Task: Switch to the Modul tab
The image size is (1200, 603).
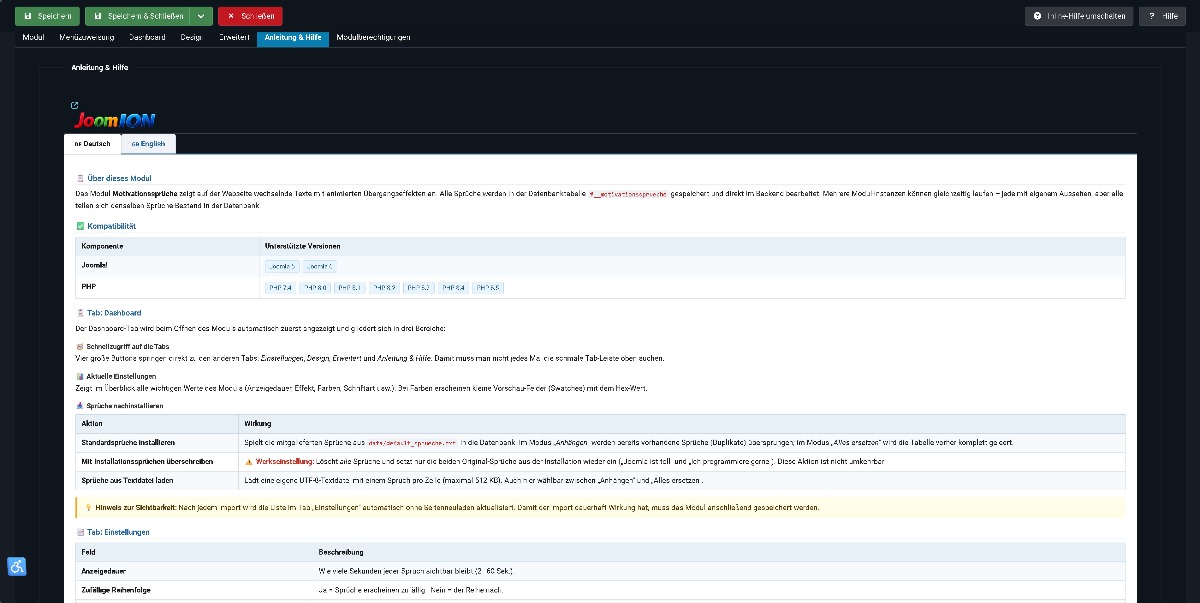Action: (33, 37)
